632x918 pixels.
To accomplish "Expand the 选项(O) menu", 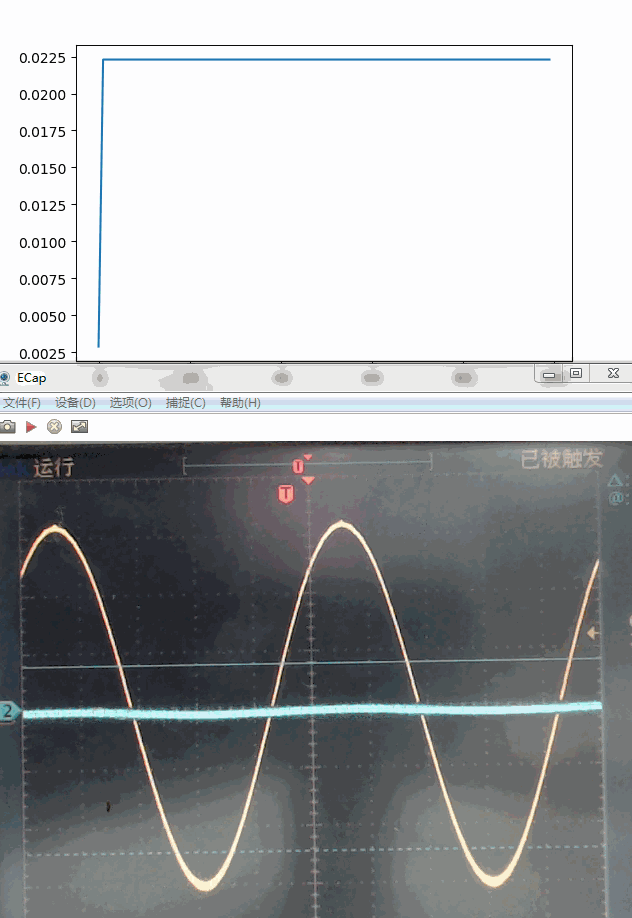I will [x=130, y=403].
